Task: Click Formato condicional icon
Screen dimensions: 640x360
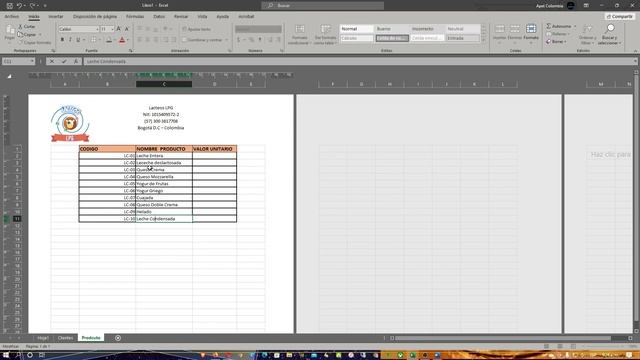Action: point(300,29)
